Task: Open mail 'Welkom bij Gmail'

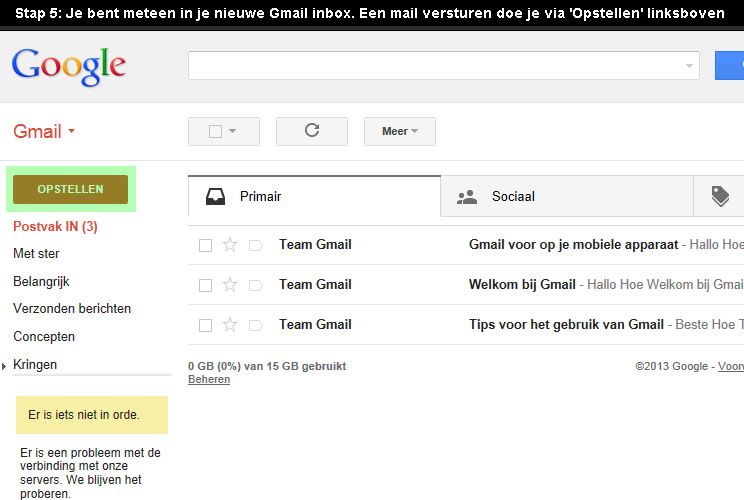Action: pyautogui.click(x=466, y=285)
